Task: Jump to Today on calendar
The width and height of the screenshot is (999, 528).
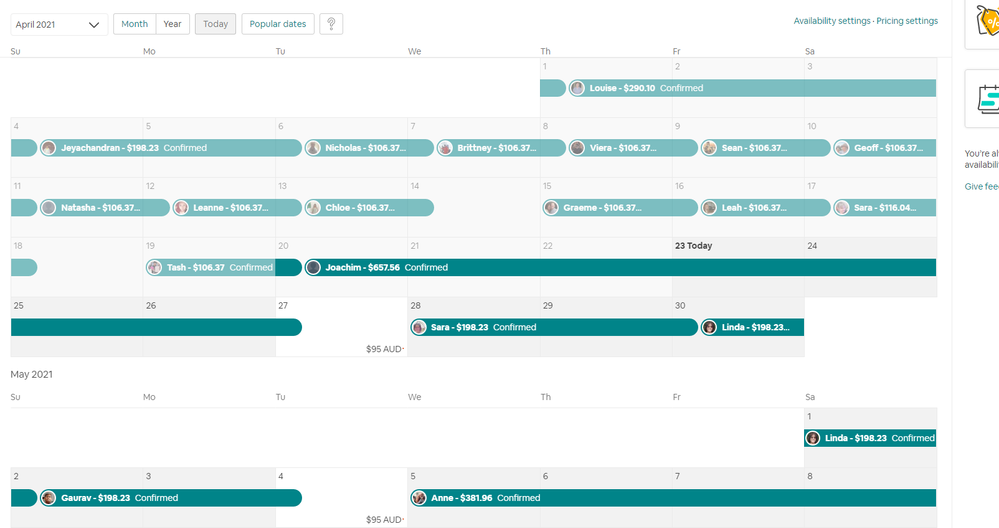Action: [215, 24]
